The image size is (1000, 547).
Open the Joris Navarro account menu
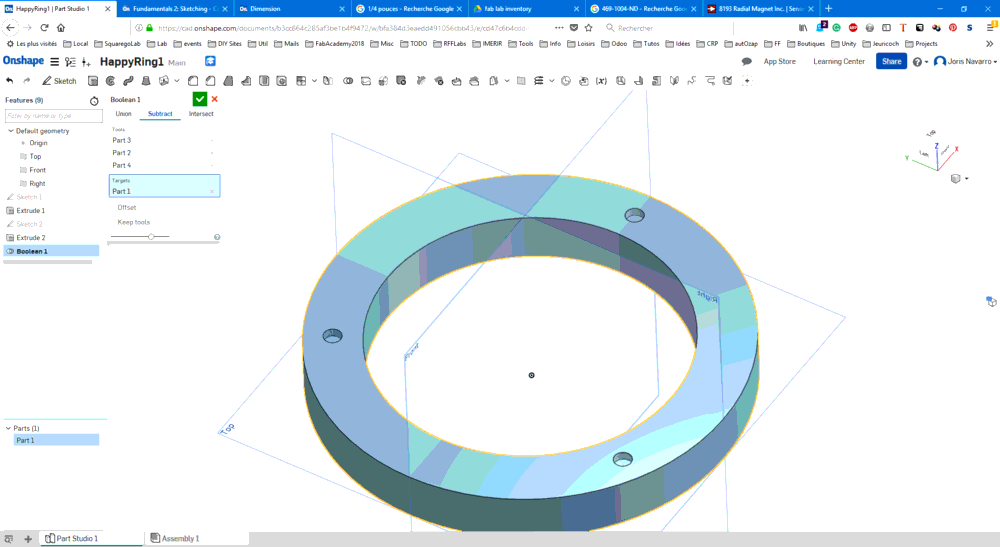coord(966,62)
